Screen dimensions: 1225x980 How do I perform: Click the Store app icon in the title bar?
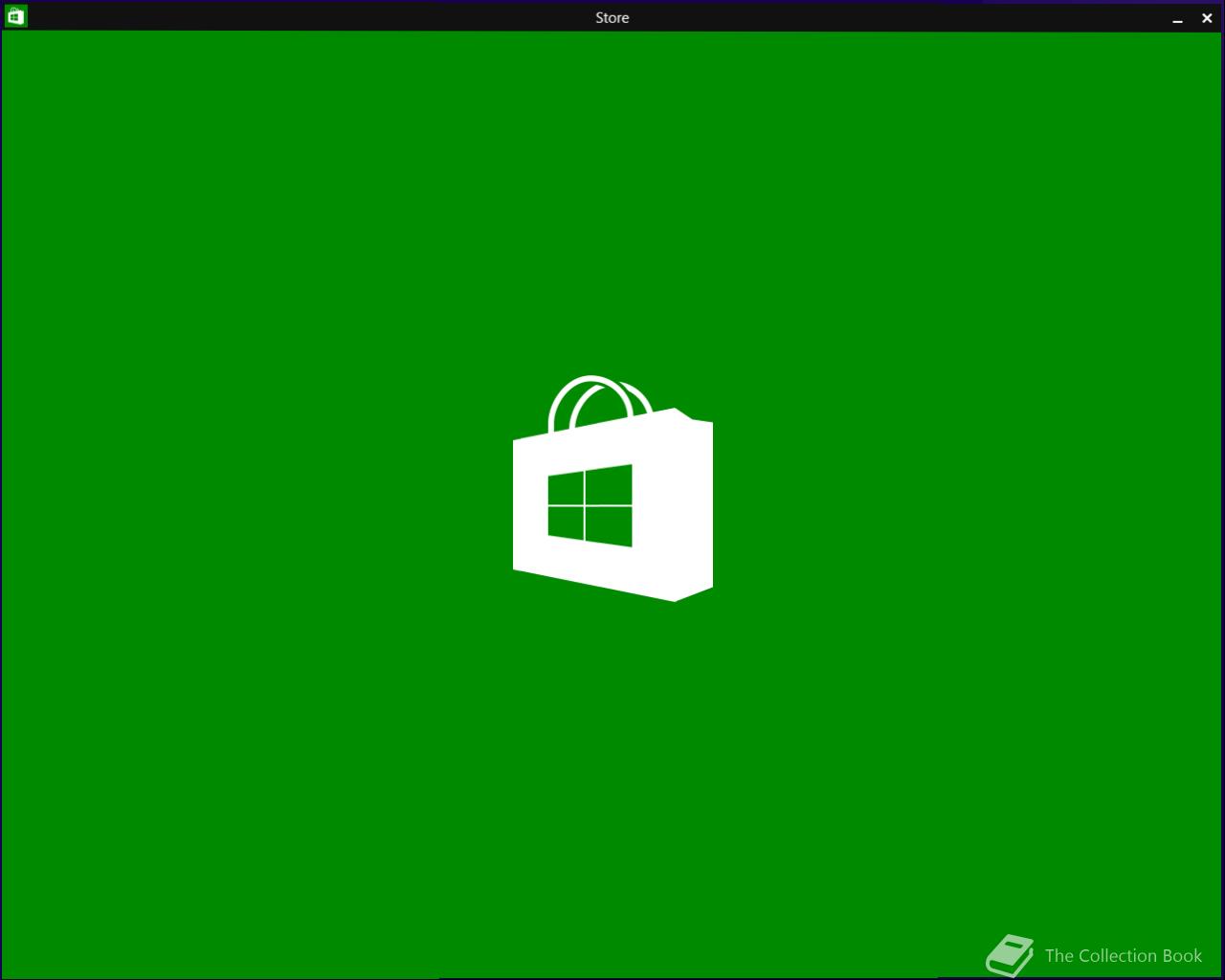15,16
